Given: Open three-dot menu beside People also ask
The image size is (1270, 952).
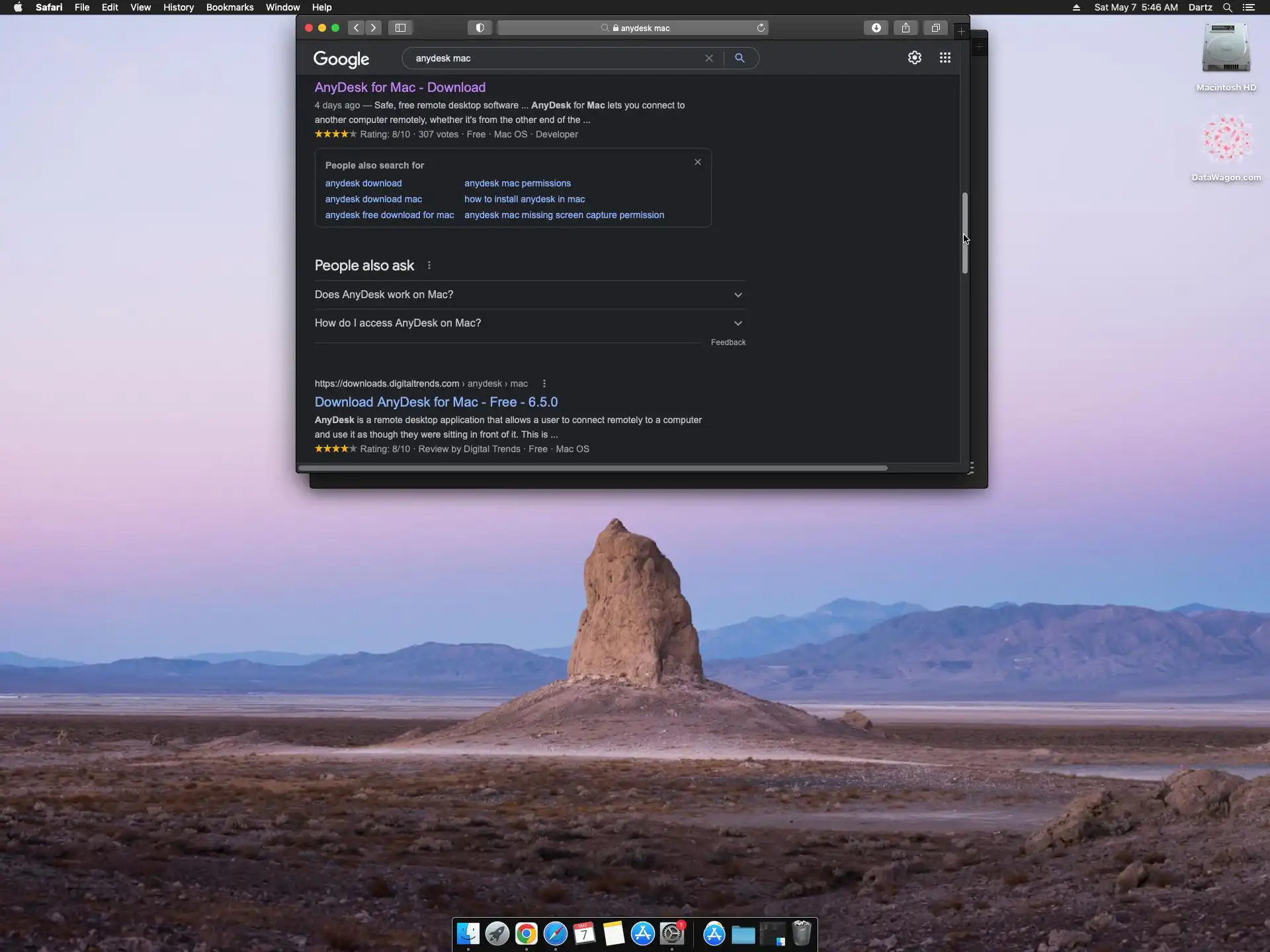Looking at the screenshot, I should click(429, 266).
